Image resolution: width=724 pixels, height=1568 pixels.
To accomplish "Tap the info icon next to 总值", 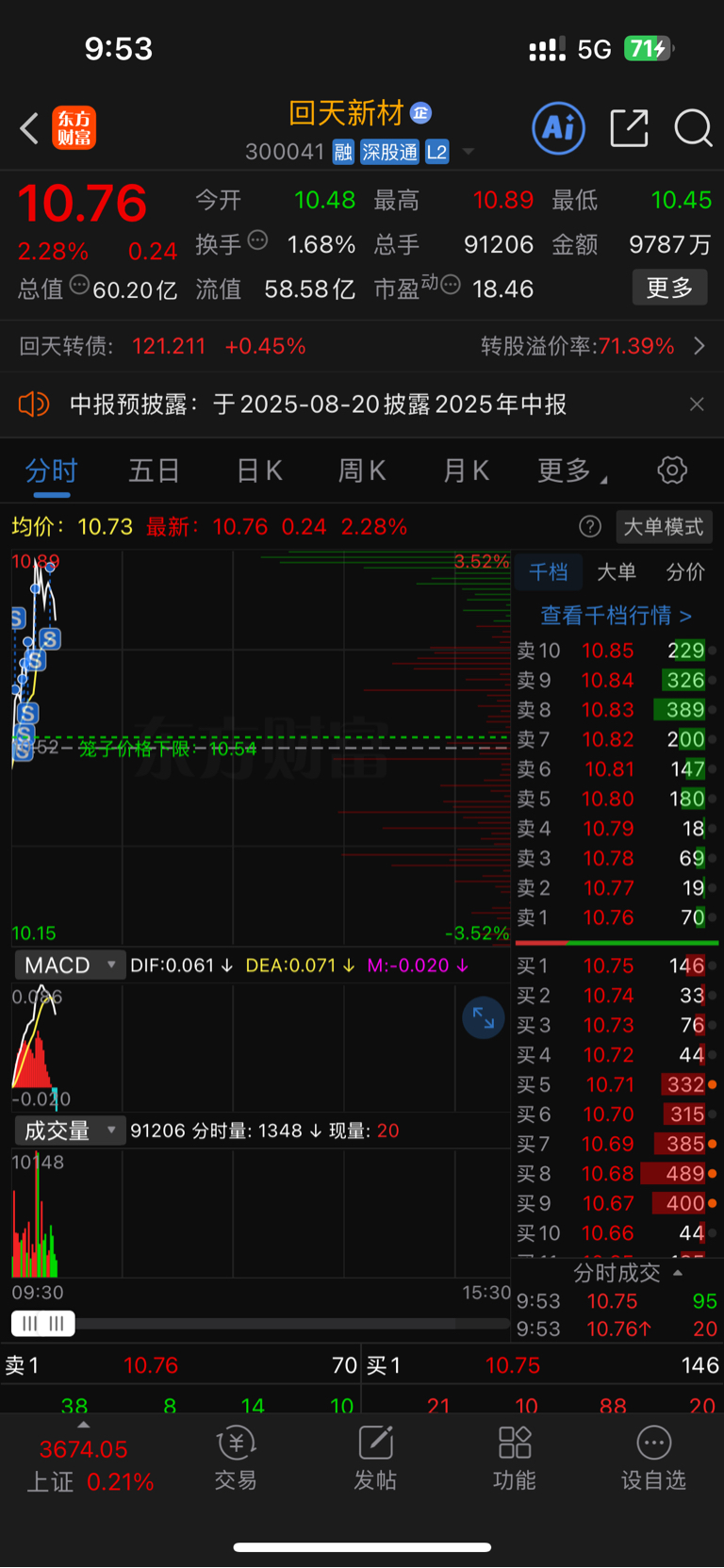I will point(79,285).
